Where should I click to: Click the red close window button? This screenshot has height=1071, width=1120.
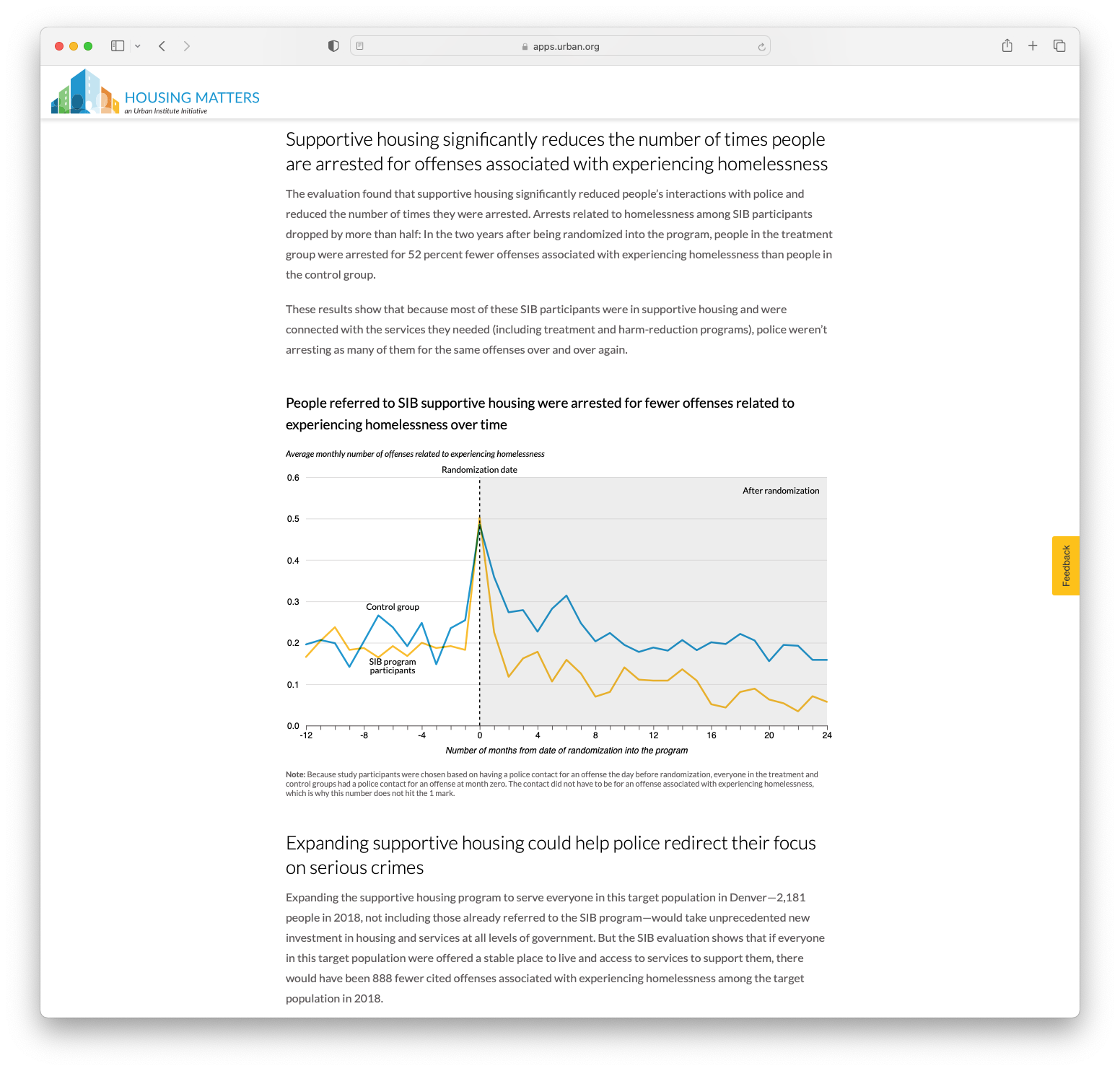tap(59, 46)
